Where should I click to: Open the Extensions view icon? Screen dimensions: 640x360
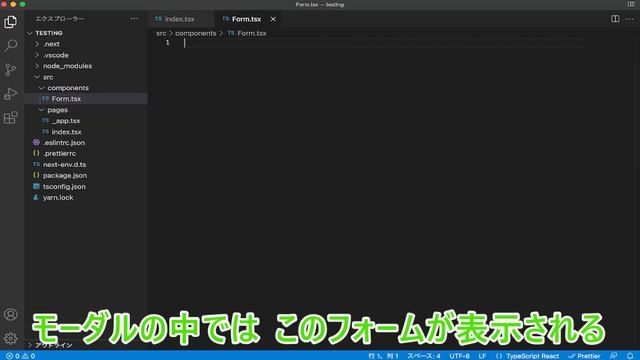click(11, 118)
